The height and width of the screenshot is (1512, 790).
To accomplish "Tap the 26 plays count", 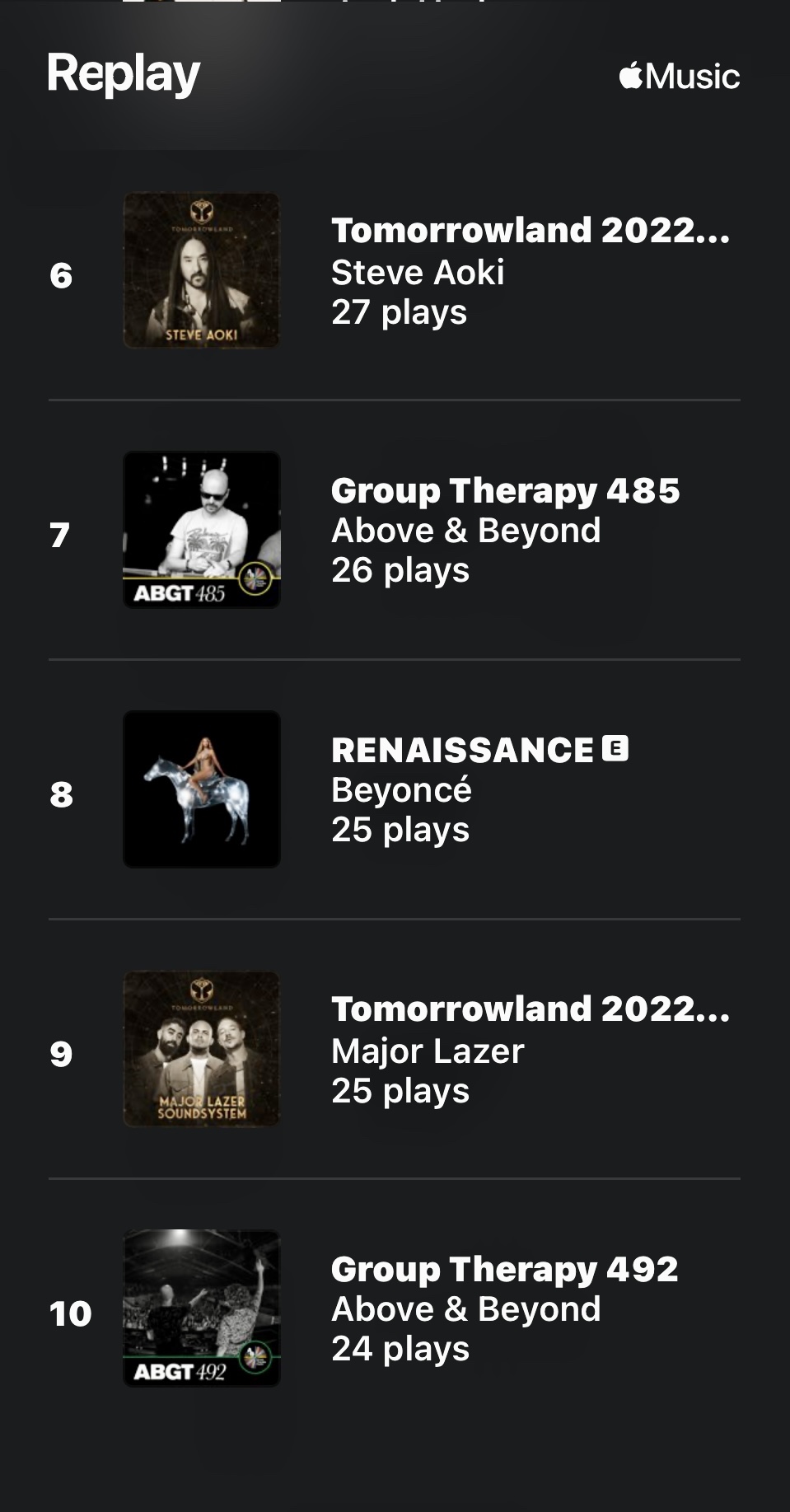I will coord(400,570).
